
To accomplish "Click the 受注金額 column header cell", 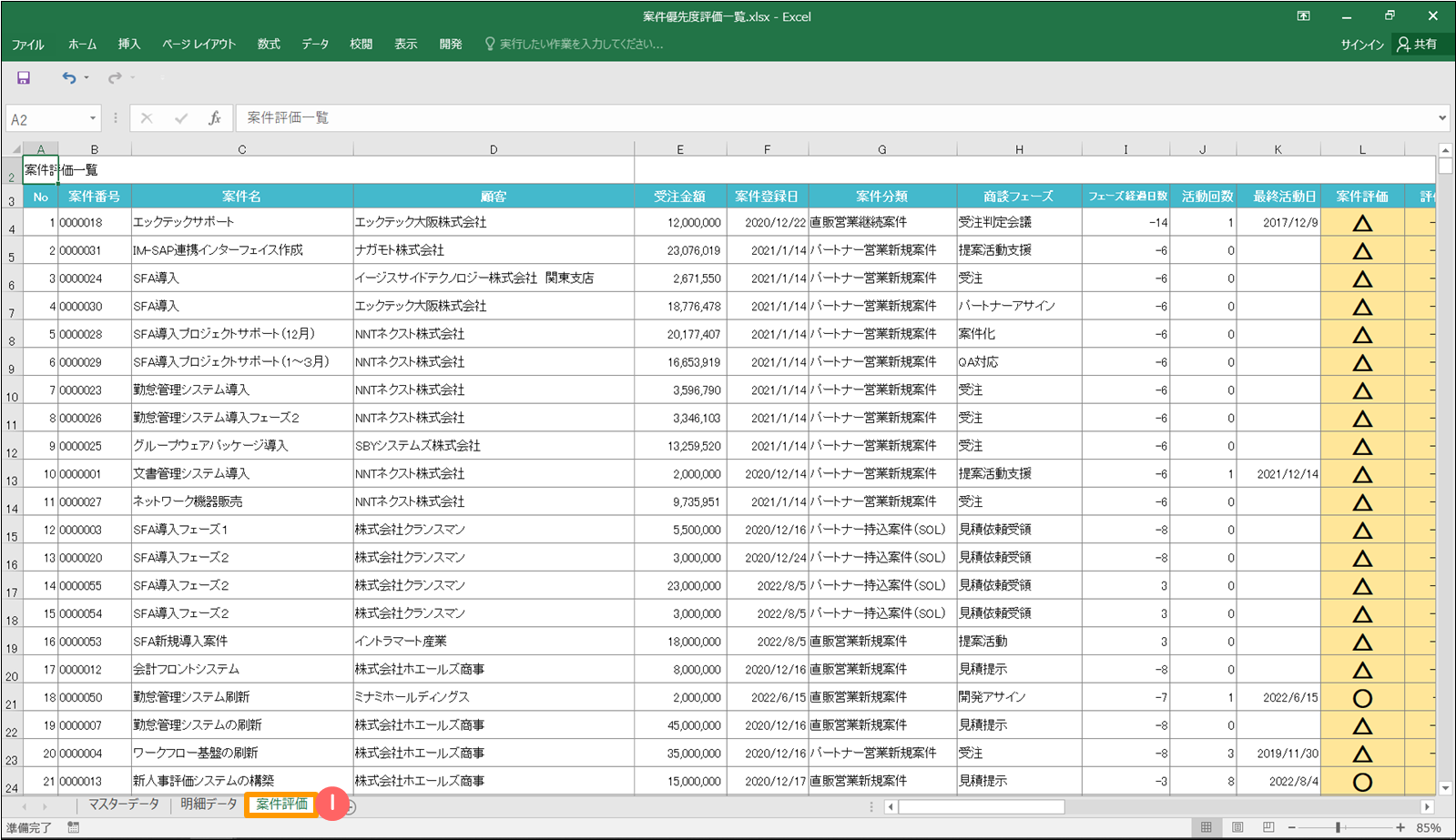I will tap(680, 196).
